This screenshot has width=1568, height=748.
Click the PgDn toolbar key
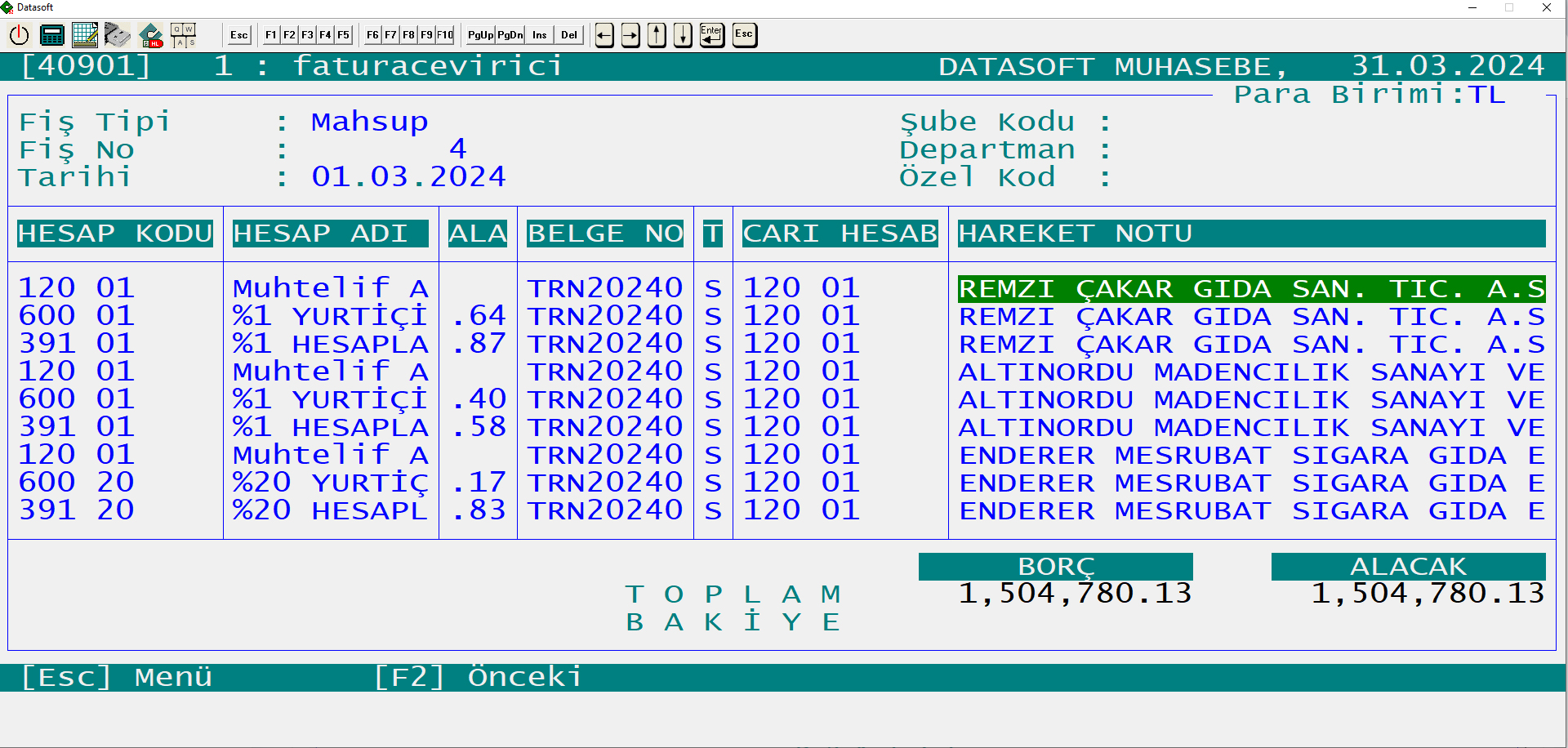coord(510,35)
